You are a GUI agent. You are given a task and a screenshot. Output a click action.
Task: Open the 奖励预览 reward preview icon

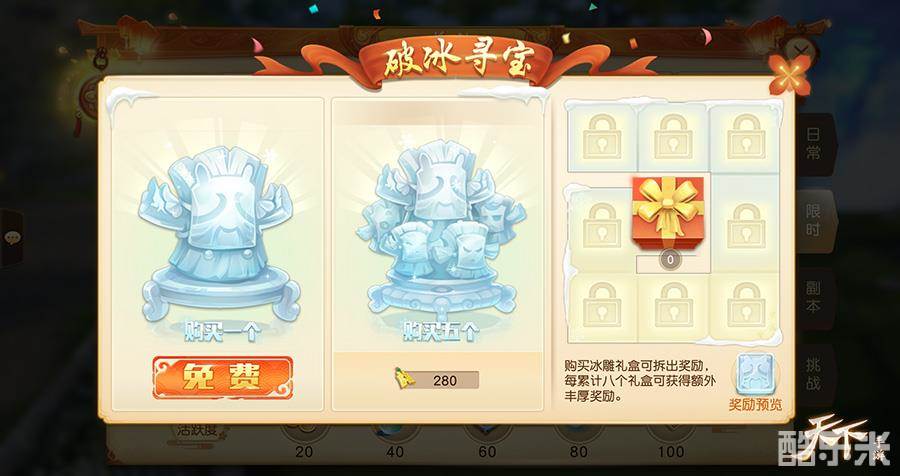click(755, 382)
